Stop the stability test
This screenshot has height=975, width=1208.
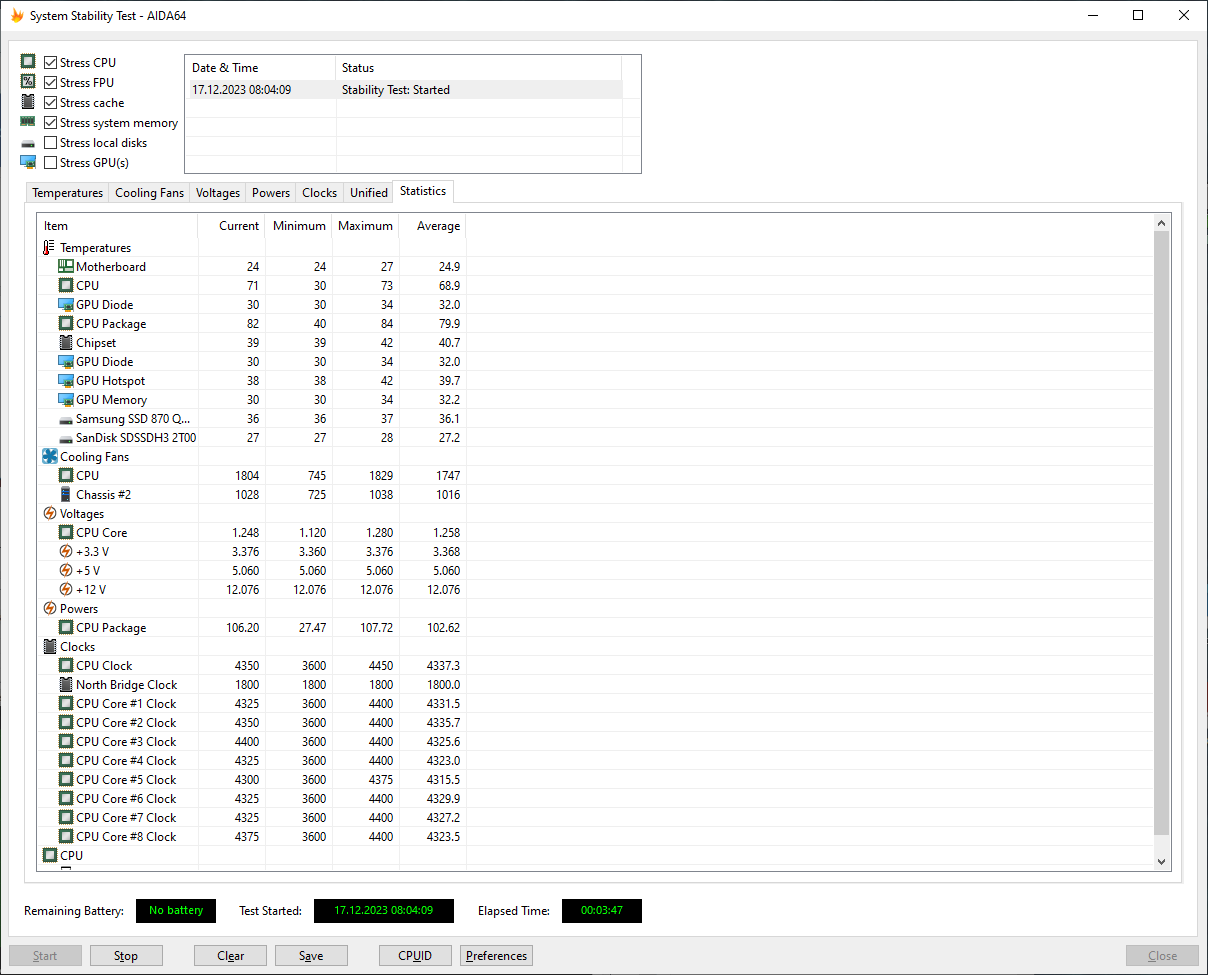(126, 956)
